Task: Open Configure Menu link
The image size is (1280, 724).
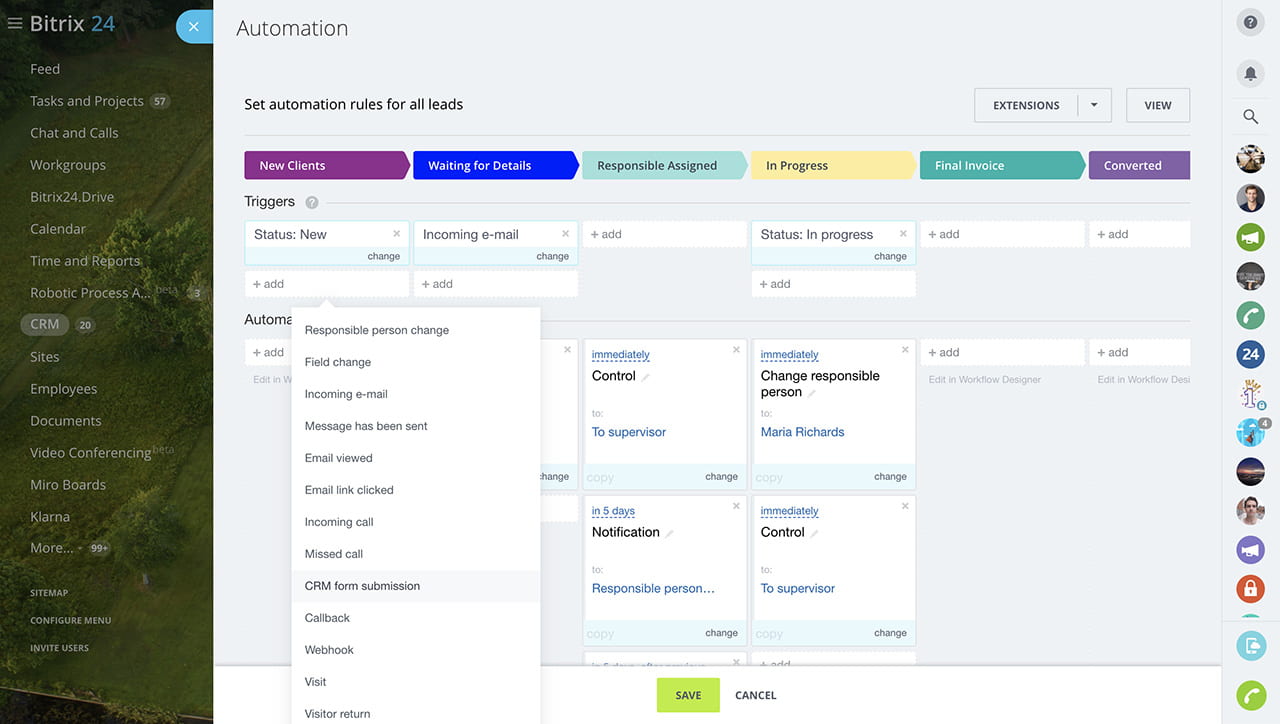Action: [70, 620]
